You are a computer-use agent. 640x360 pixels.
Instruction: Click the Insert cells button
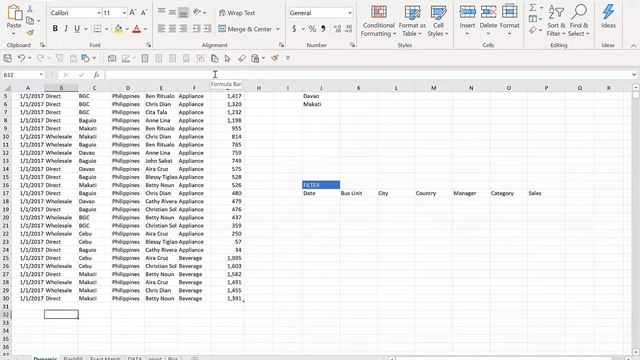(467, 20)
